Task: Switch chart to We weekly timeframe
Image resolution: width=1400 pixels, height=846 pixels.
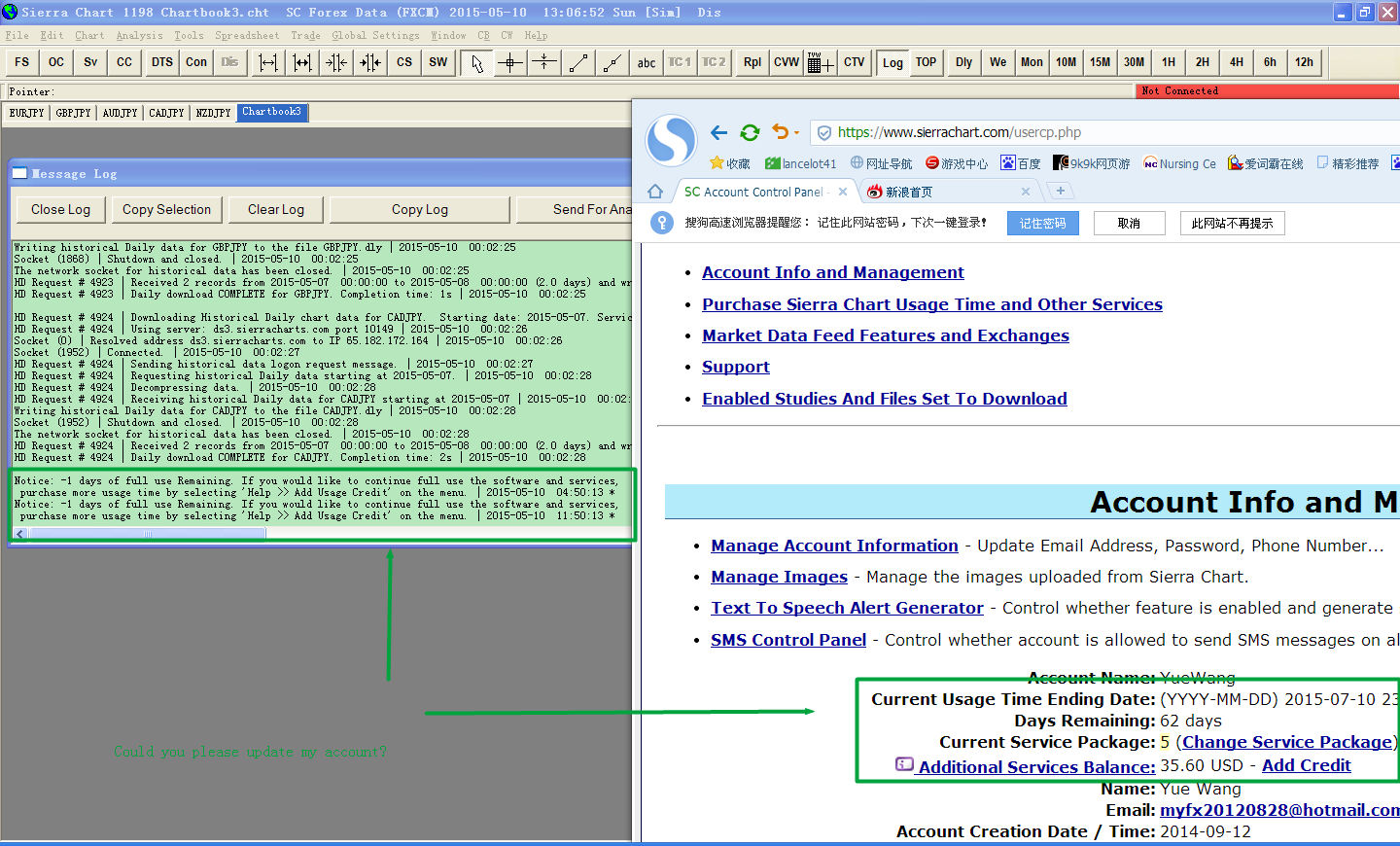Action: click(x=998, y=62)
